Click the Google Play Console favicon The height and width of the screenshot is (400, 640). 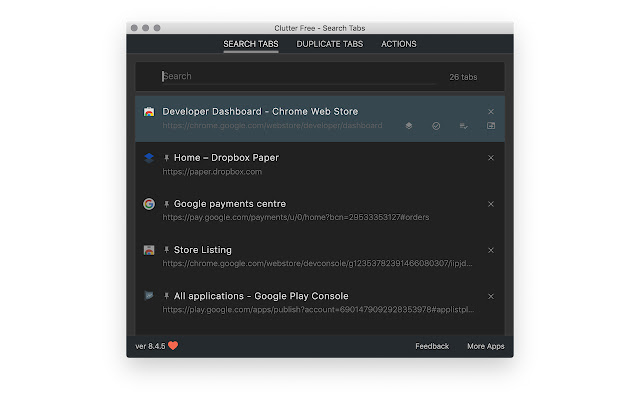click(149, 296)
